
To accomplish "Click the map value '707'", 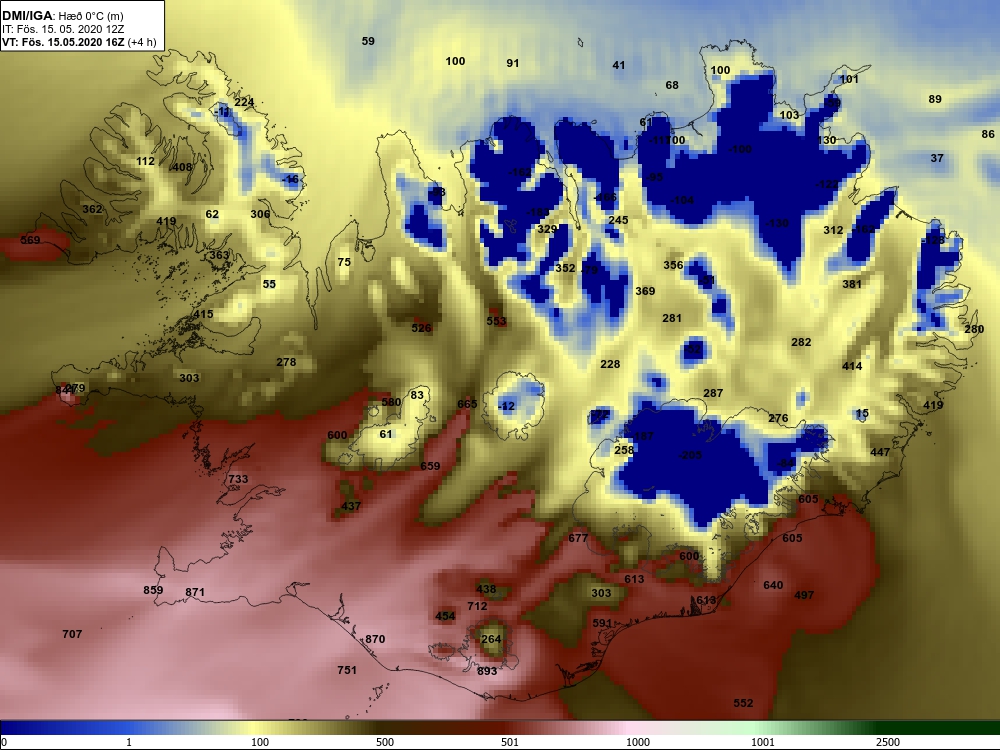I will (x=72, y=634).
